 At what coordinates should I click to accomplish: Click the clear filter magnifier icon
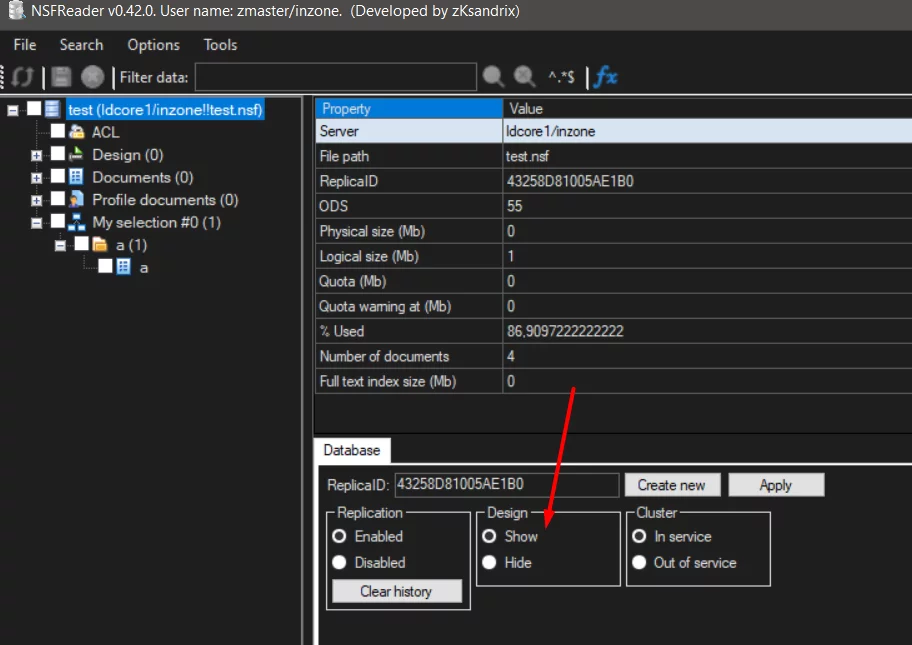click(x=524, y=77)
